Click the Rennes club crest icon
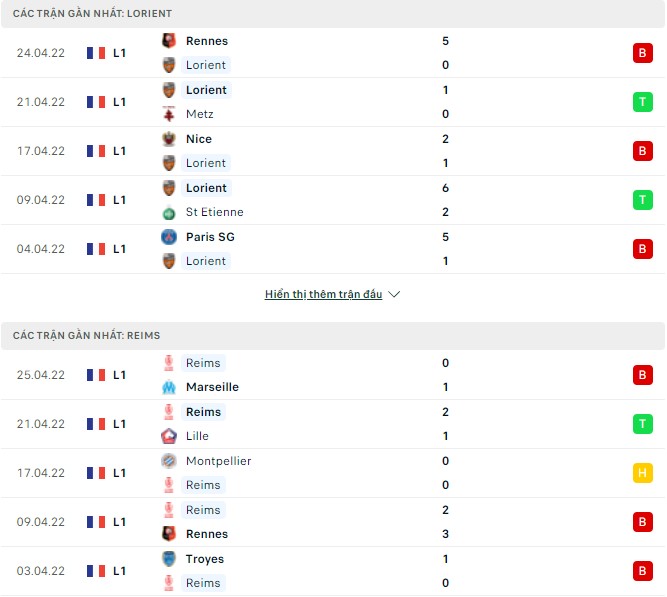This screenshot has width=667, height=597. click(169, 41)
